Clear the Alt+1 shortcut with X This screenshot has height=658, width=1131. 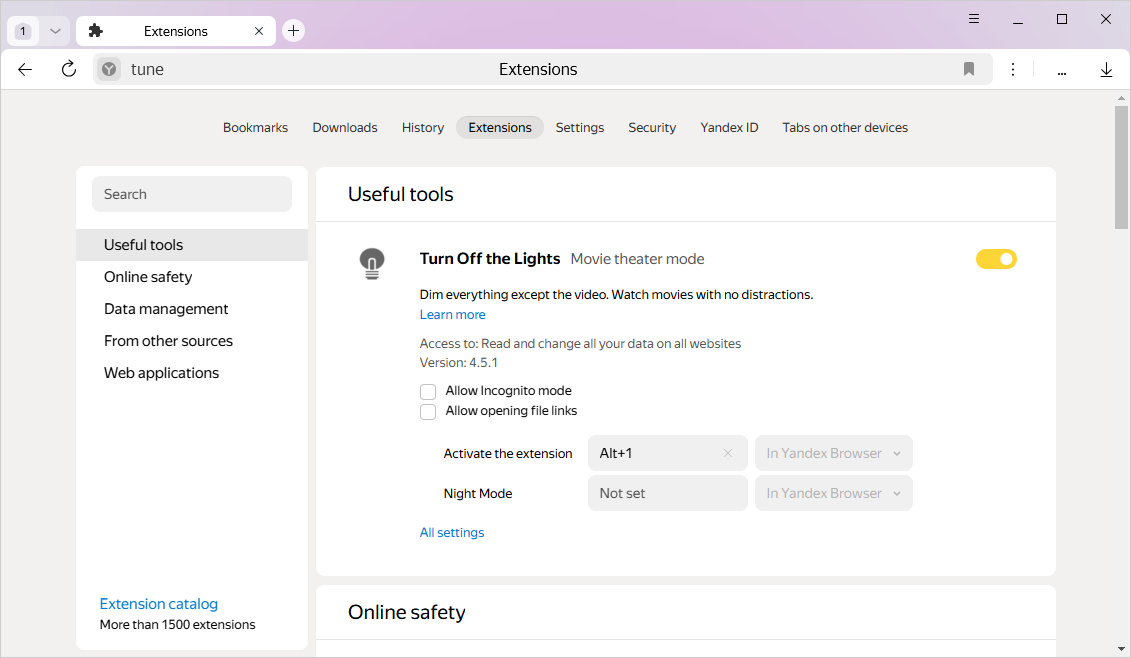(x=728, y=453)
